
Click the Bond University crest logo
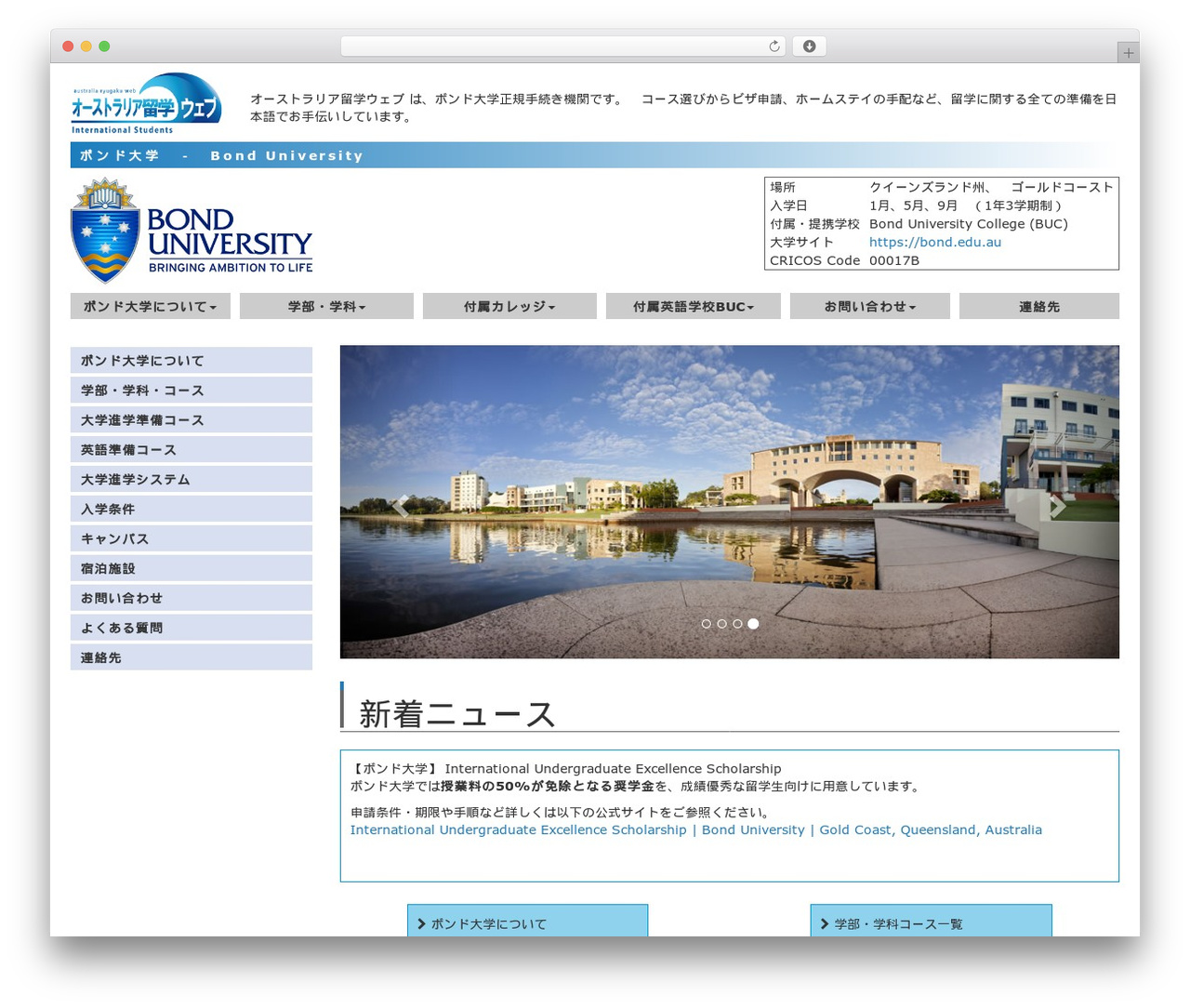[192, 232]
